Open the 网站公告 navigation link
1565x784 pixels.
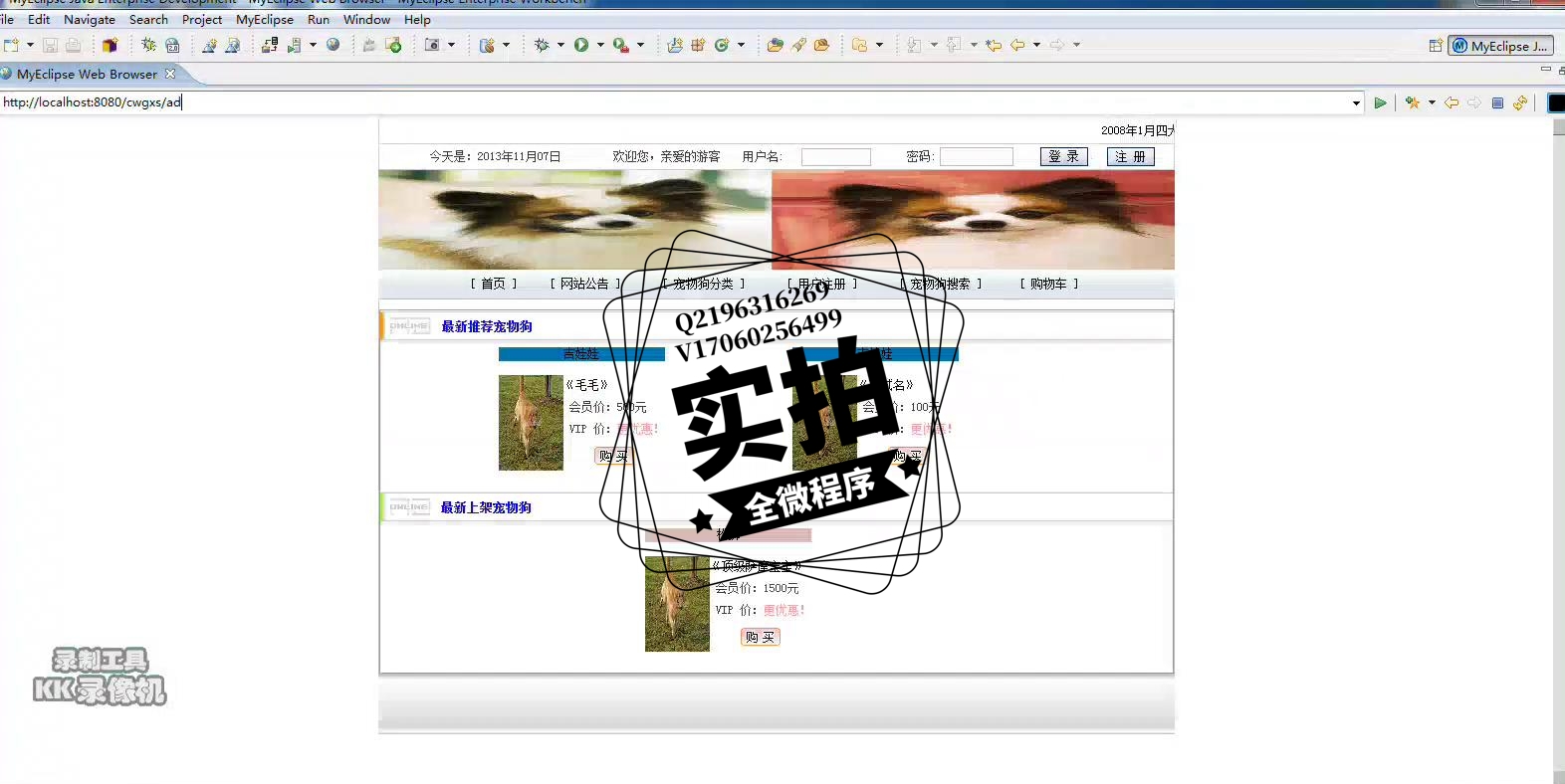click(x=585, y=284)
